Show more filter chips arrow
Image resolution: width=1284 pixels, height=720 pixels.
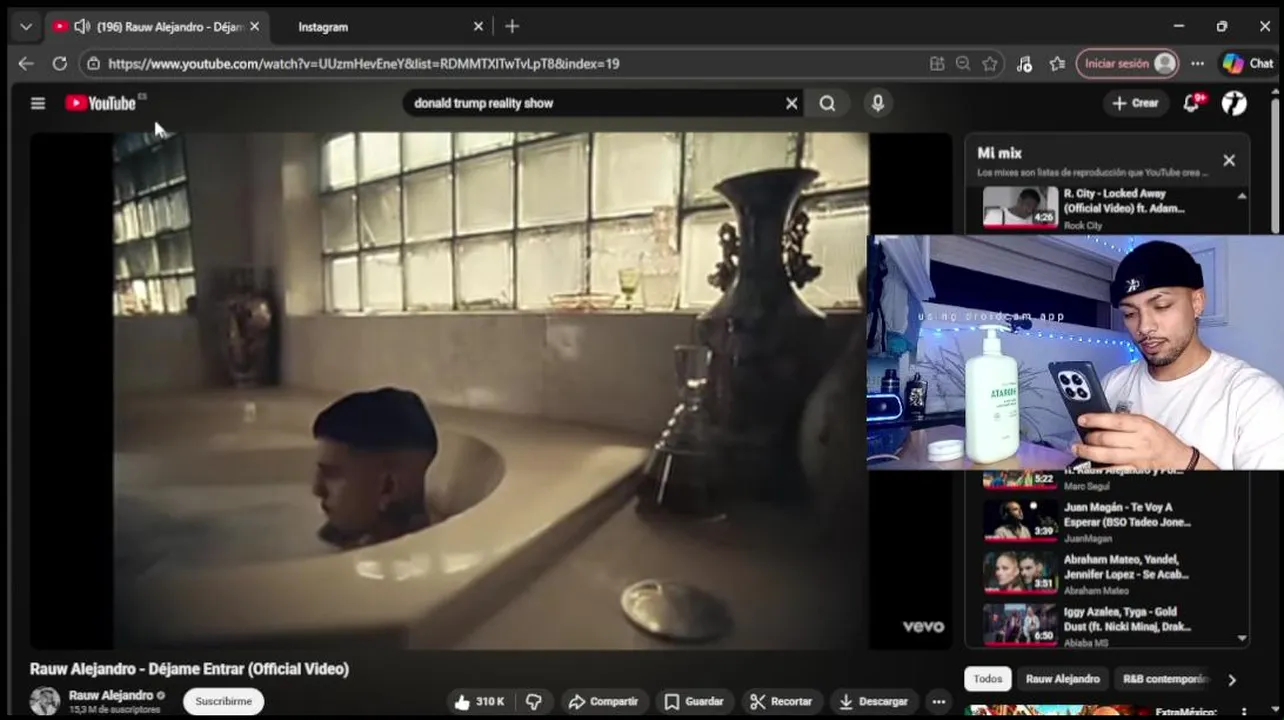pyautogui.click(x=1232, y=680)
